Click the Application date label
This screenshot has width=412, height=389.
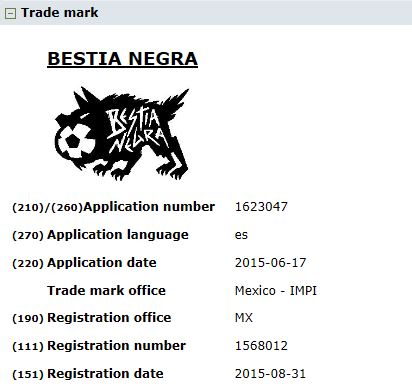click(102, 263)
